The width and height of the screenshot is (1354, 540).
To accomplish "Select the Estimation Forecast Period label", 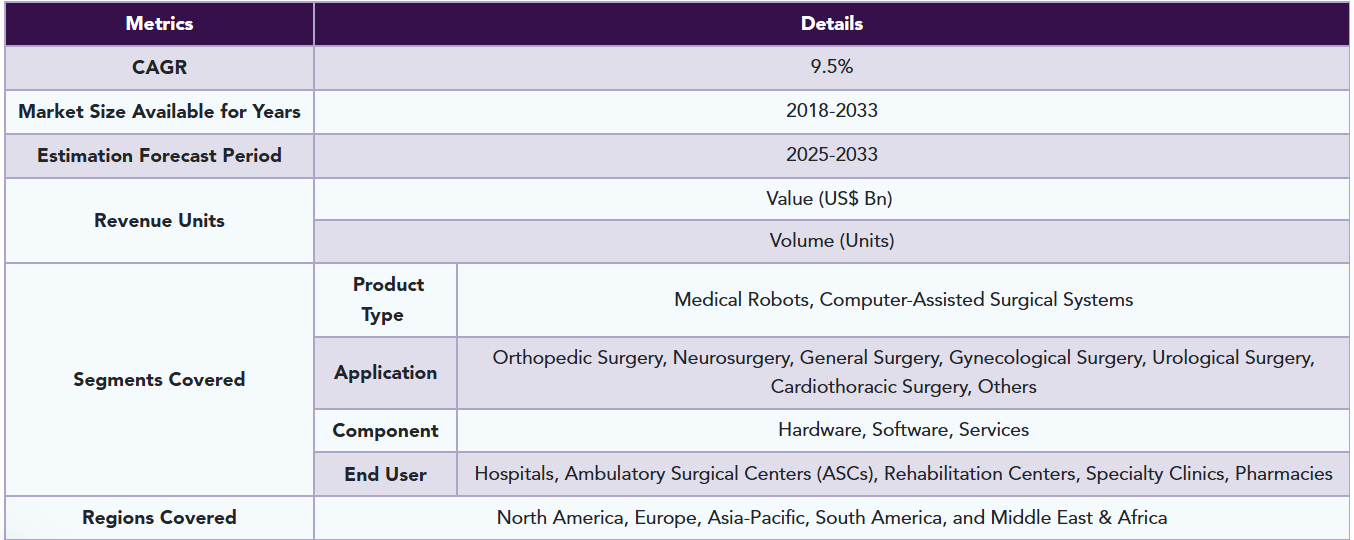I will 159,156.
